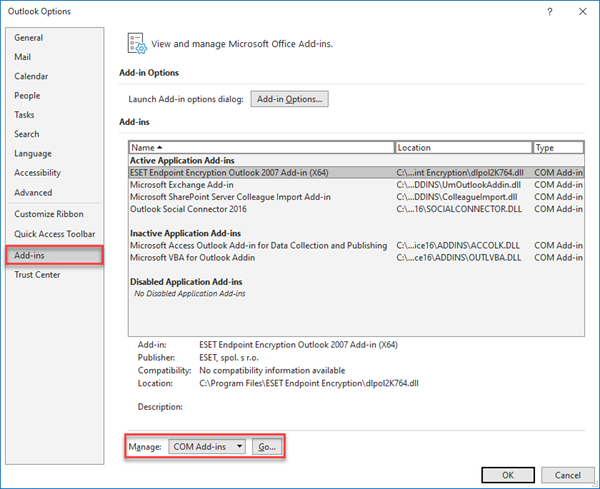600x489 pixels.
Task: Close the Outlook Options dialog
Action: tap(582, 12)
